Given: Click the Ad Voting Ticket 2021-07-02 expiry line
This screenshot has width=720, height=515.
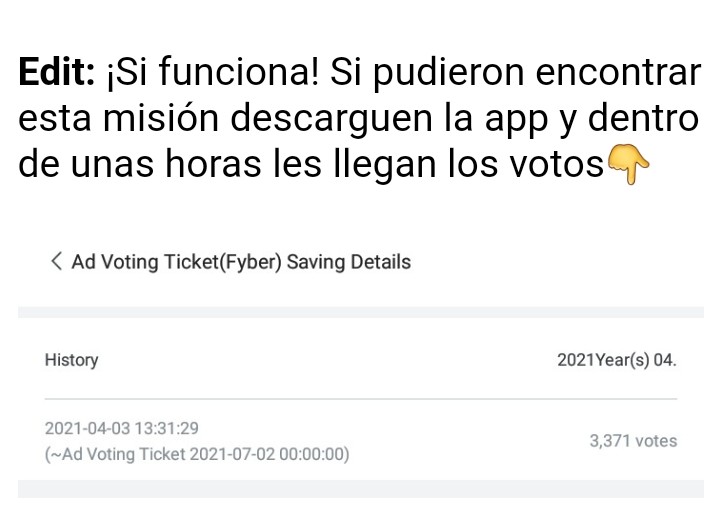Looking at the screenshot, I should [197, 454].
